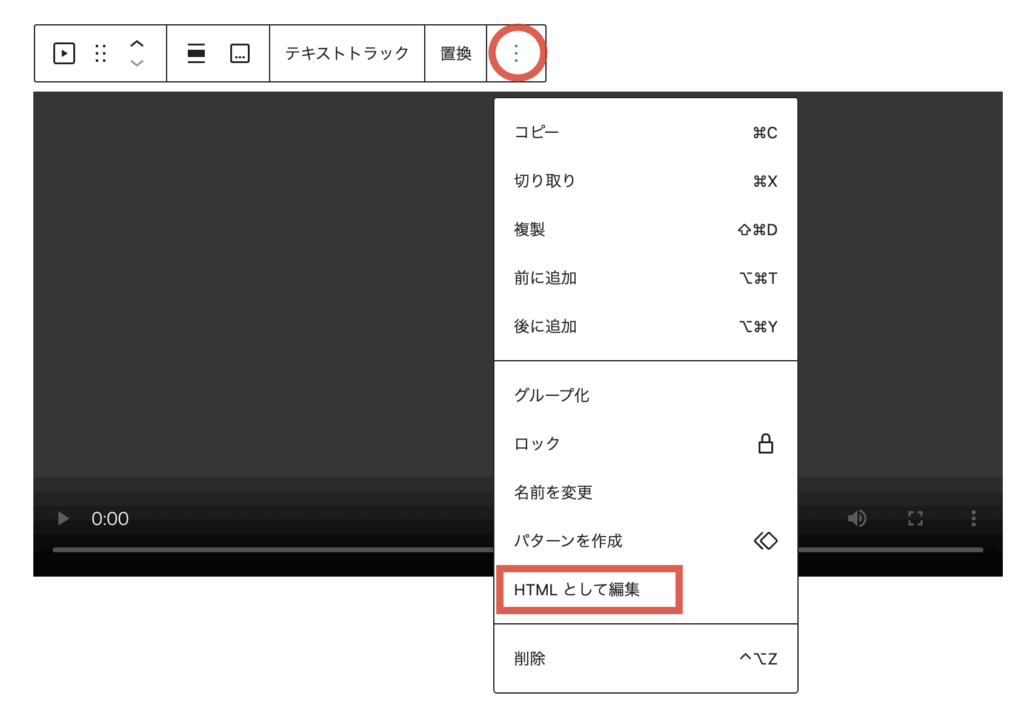
Task: Click the add caption icon in toolbar
Action: (239, 53)
